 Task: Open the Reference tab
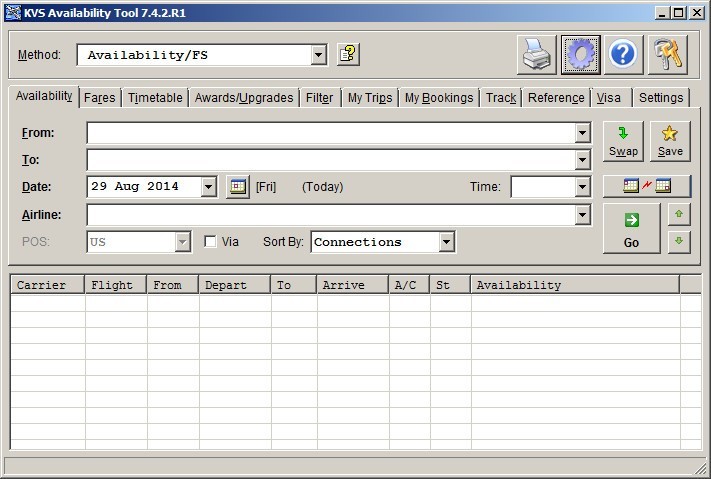[556, 98]
